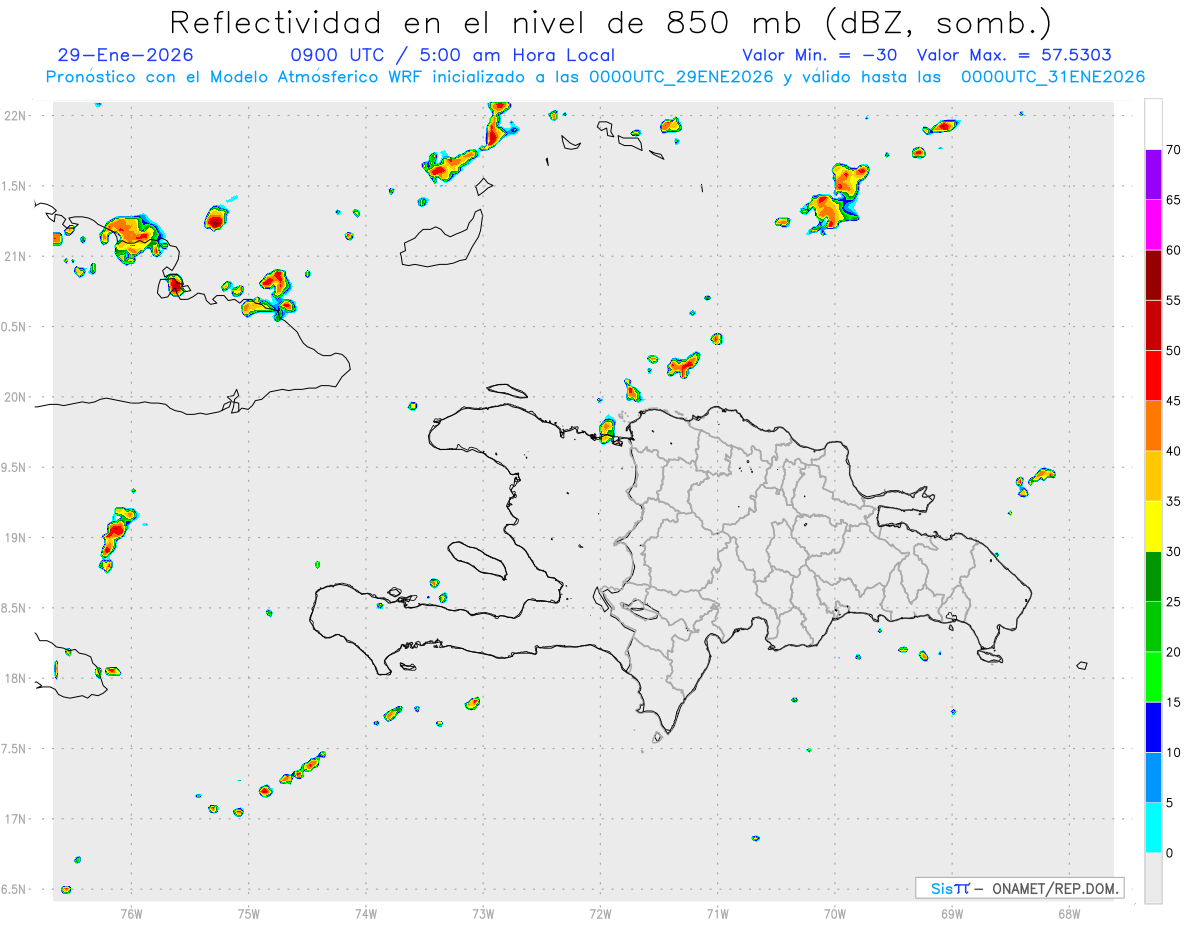The width and height of the screenshot is (1200, 927).
Task: Click the colorbar value label '15'
Action: tap(1173, 702)
